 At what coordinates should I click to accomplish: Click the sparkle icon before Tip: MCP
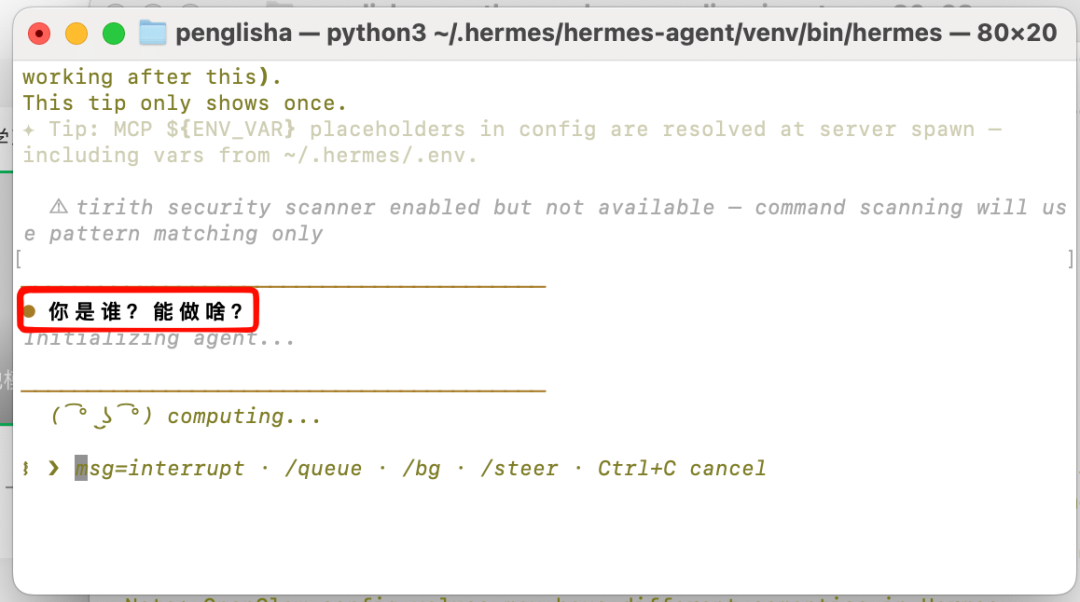click(28, 129)
